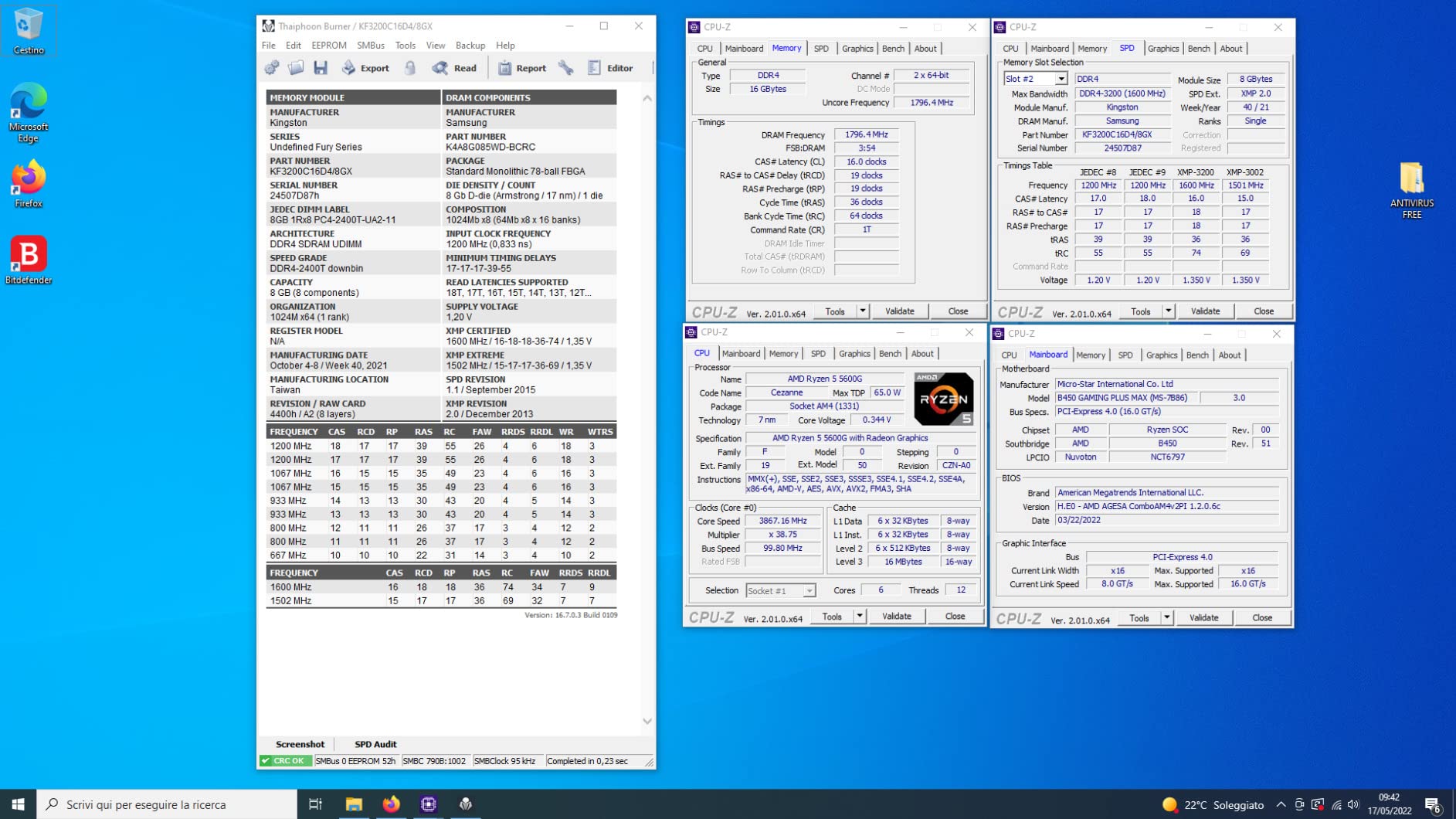Open the weather widget showing 22°C Soleggiato
The width and height of the screenshot is (1456, 819).
[1213, 804]
